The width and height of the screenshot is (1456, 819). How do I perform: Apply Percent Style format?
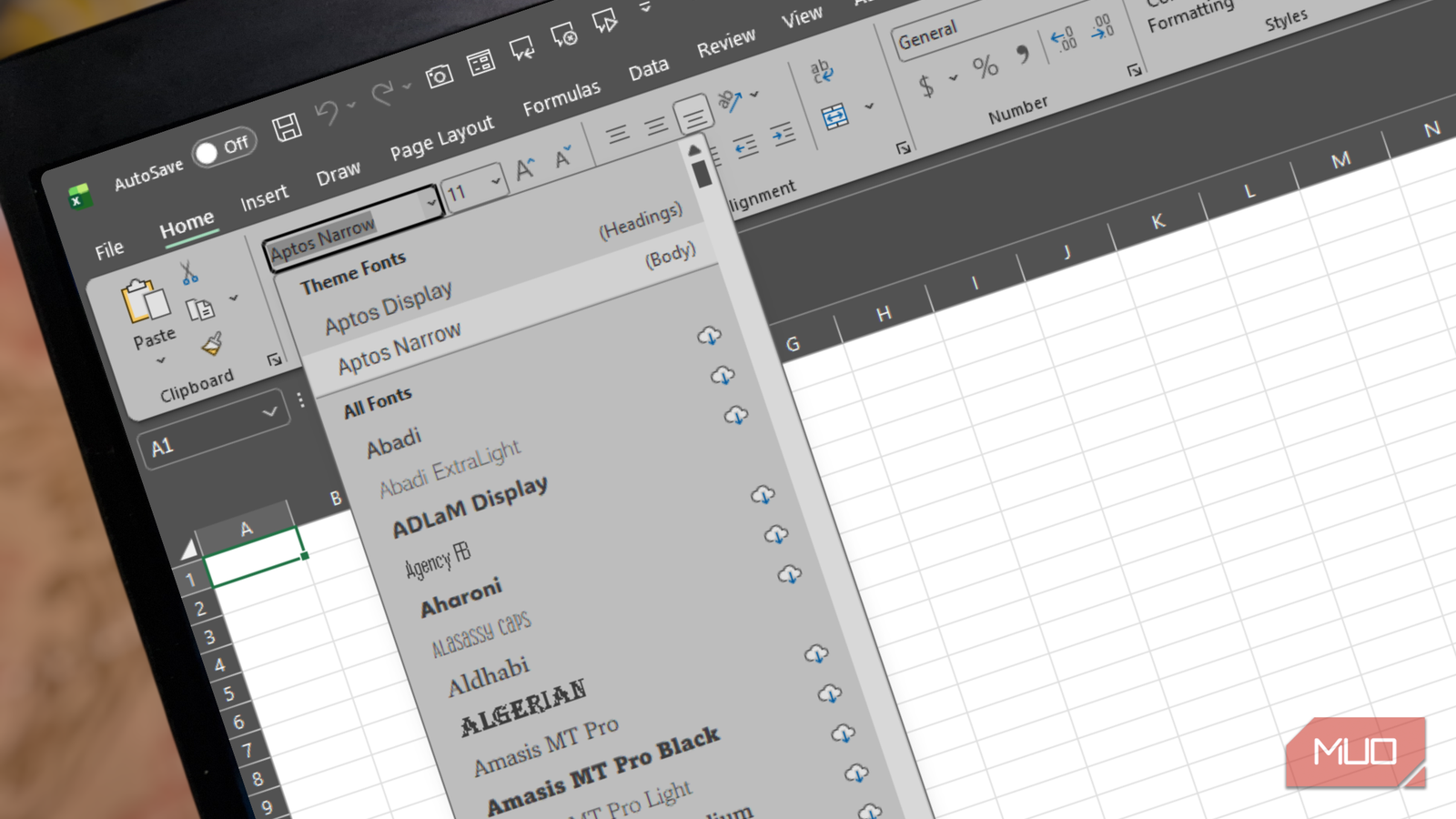tap(985, 66)
